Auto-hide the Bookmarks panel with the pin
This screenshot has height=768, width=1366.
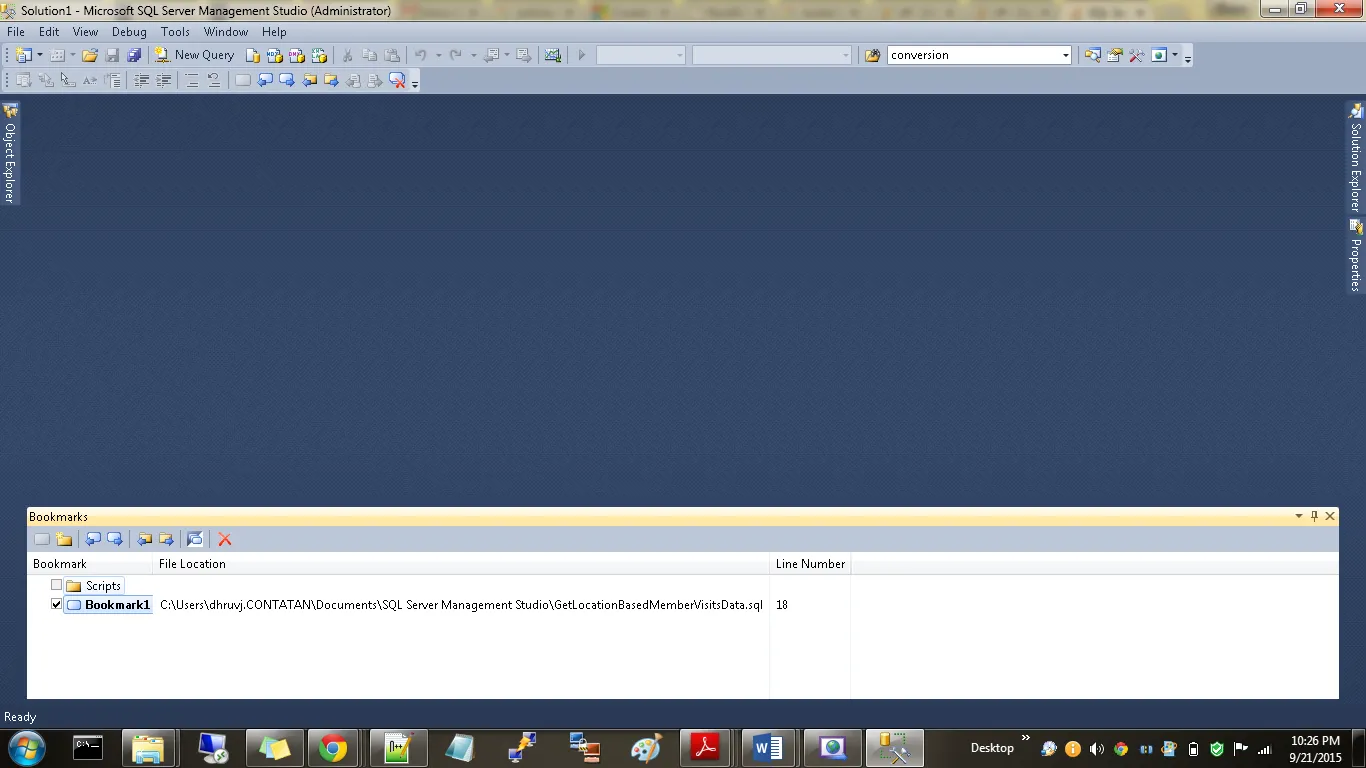pos(1315,516)
